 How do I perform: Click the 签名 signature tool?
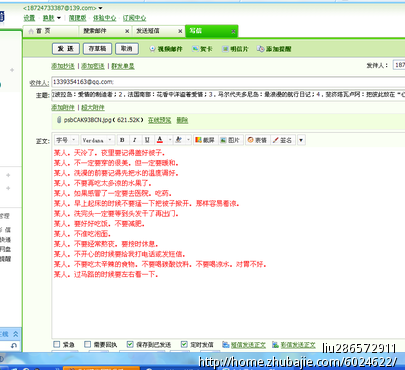point(282,140)
